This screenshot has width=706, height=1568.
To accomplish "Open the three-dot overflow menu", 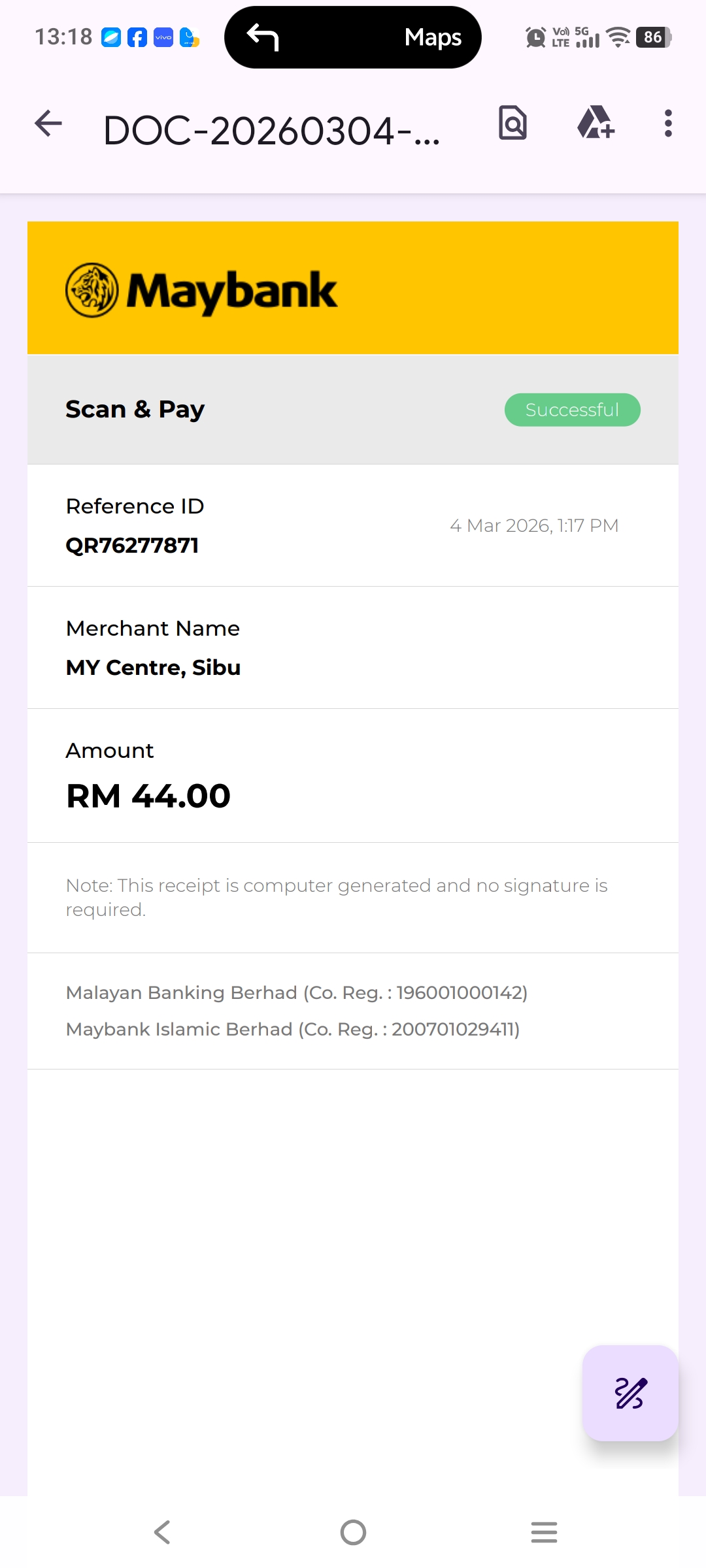I will (x=667, y=123).
